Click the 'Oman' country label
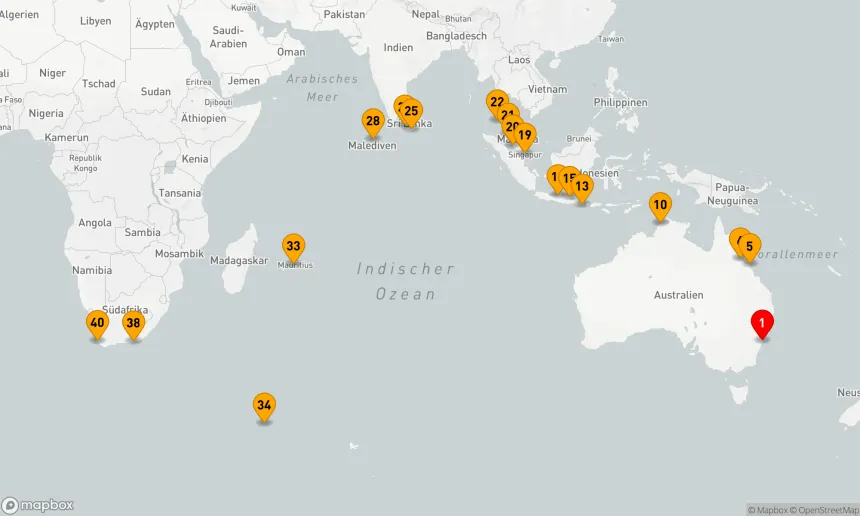 (x=291, y=52)
